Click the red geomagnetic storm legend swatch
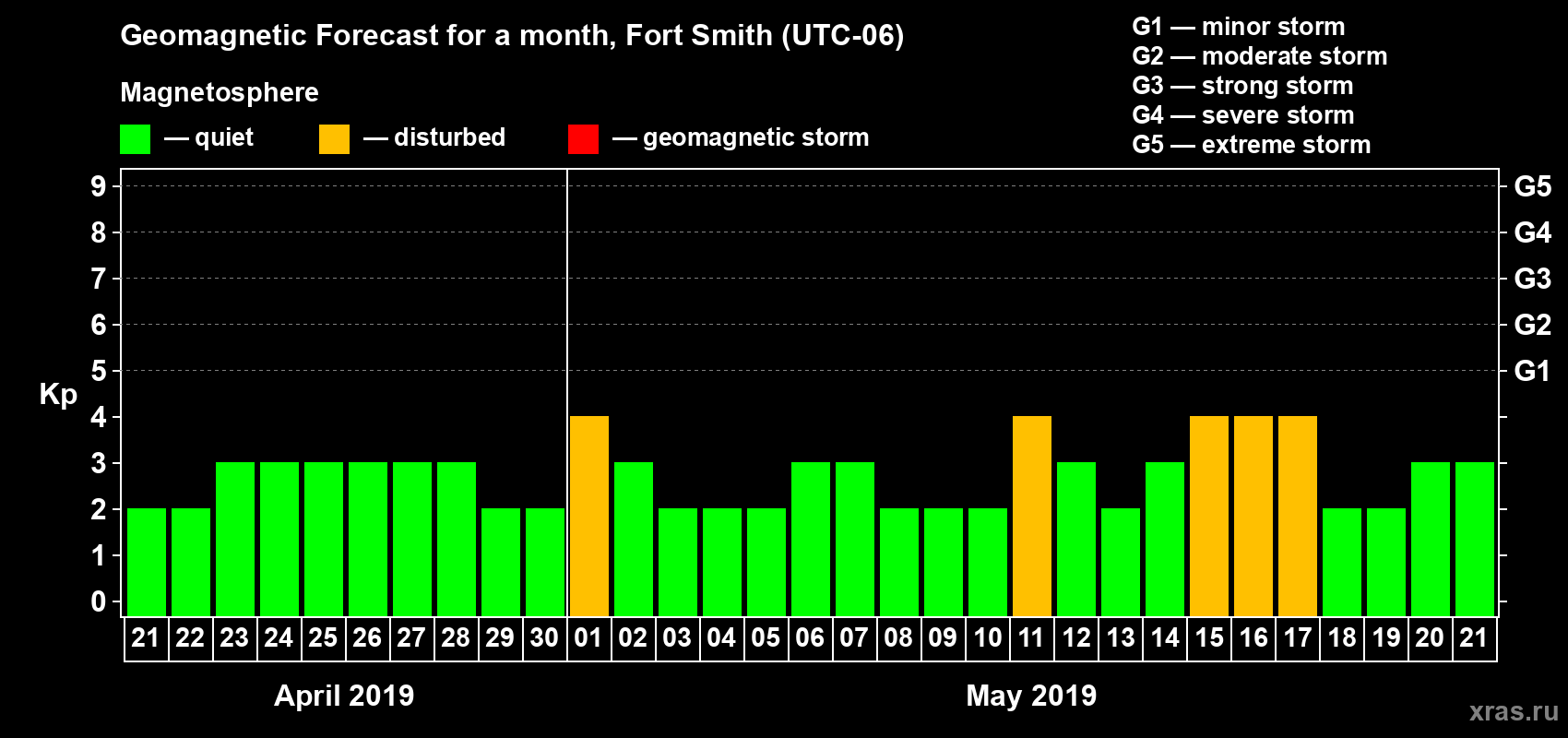Screen dimensions: 1568x738 tap(583, 139)
